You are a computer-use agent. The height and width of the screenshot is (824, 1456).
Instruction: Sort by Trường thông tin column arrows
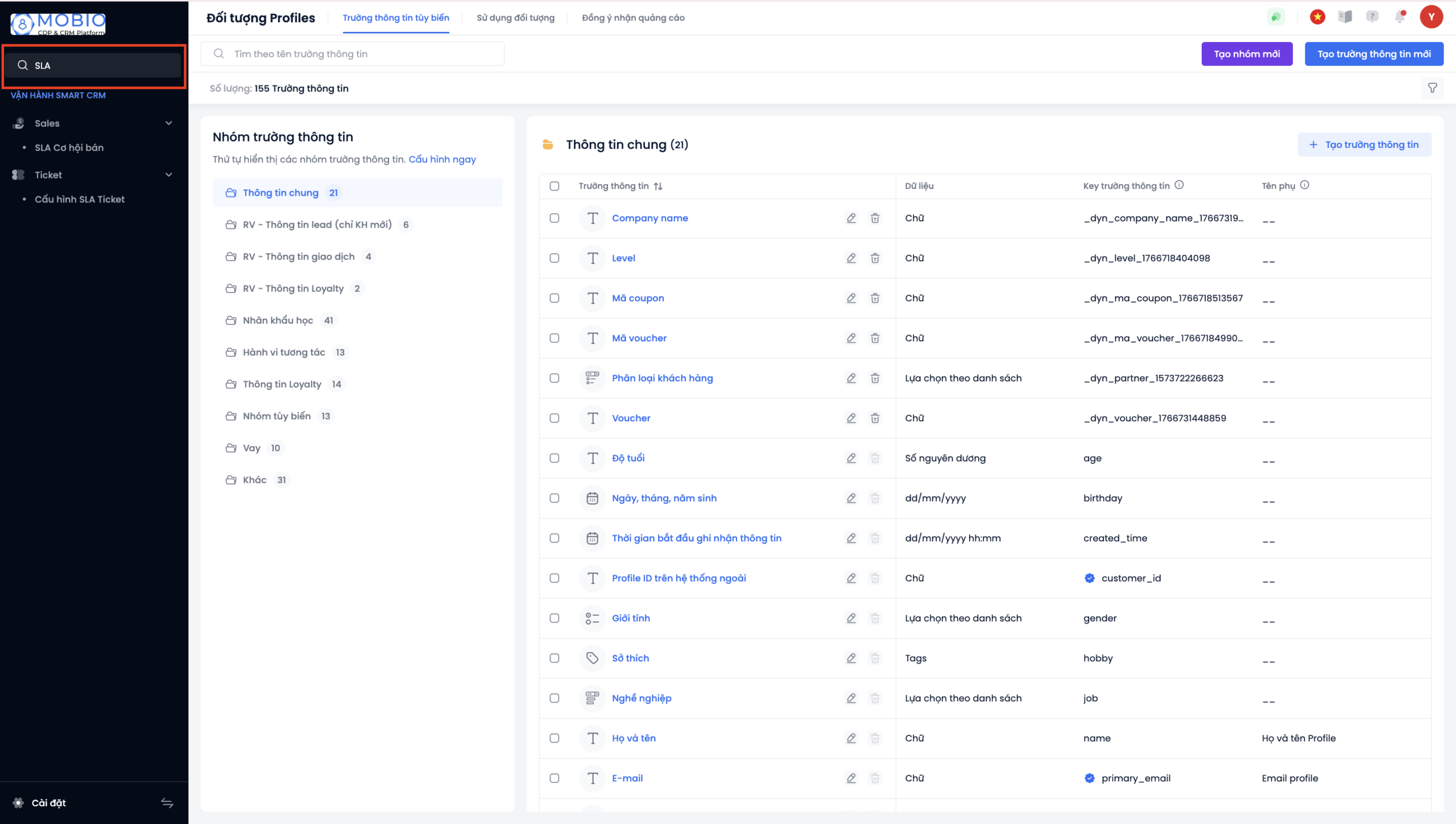pos(658,186)
